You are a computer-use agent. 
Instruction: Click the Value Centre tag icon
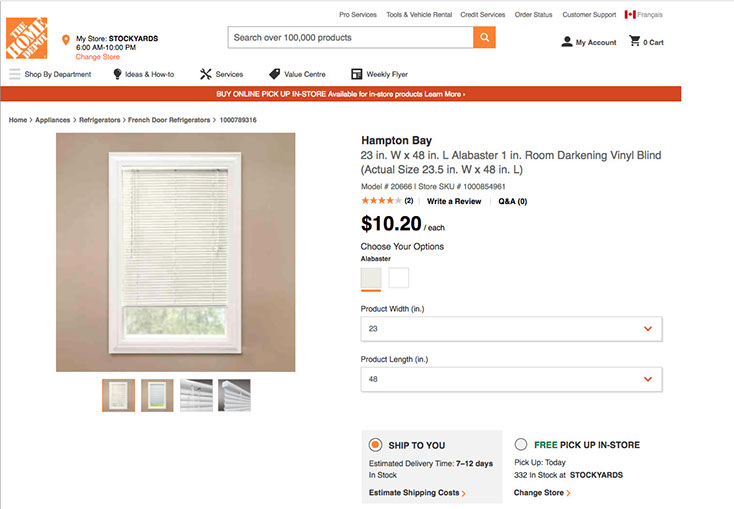276,74
